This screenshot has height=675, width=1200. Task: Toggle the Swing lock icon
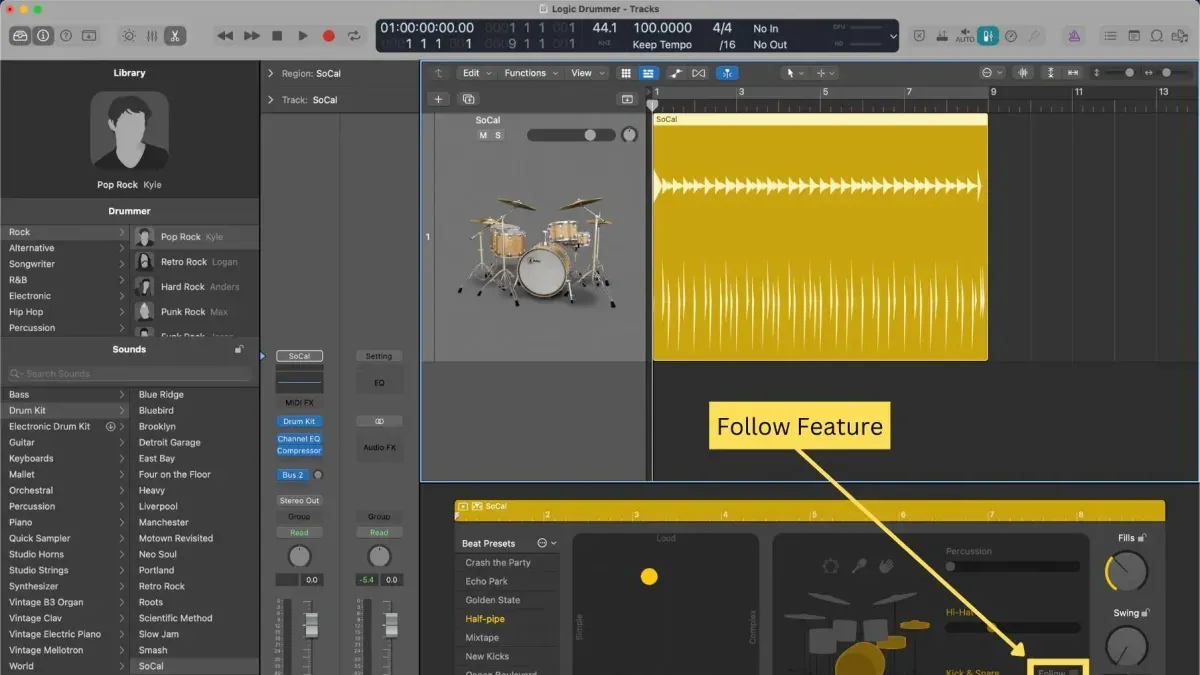tap(1146, 613)
